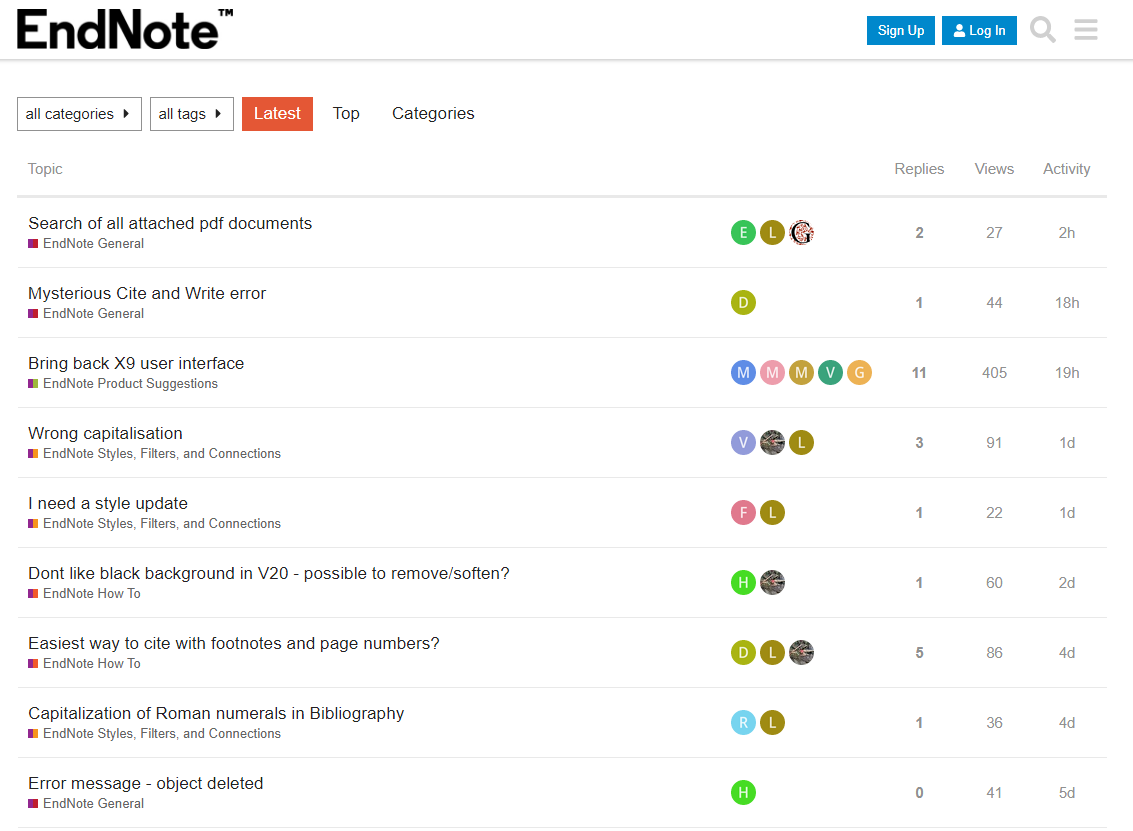Expand the all categories dropdown
1133x831 pixels.
79,114
